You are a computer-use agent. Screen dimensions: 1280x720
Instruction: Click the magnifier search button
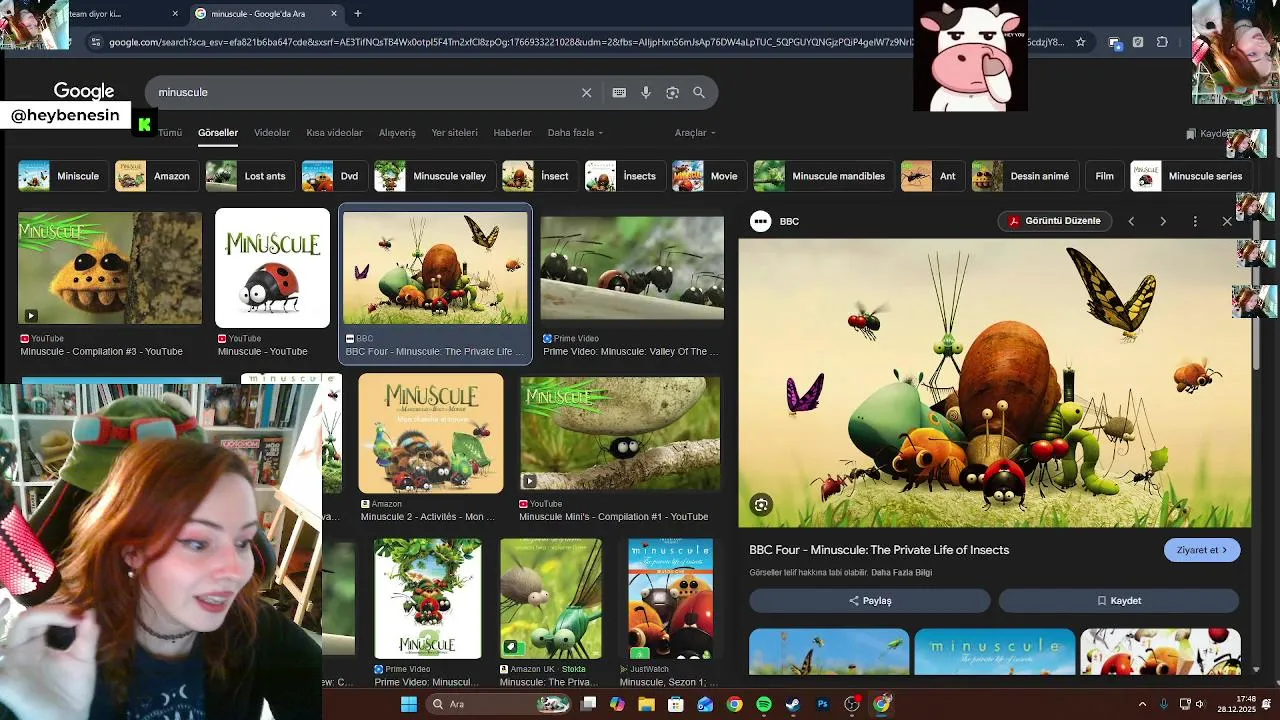pyautogui.click(x=699, y=92)
